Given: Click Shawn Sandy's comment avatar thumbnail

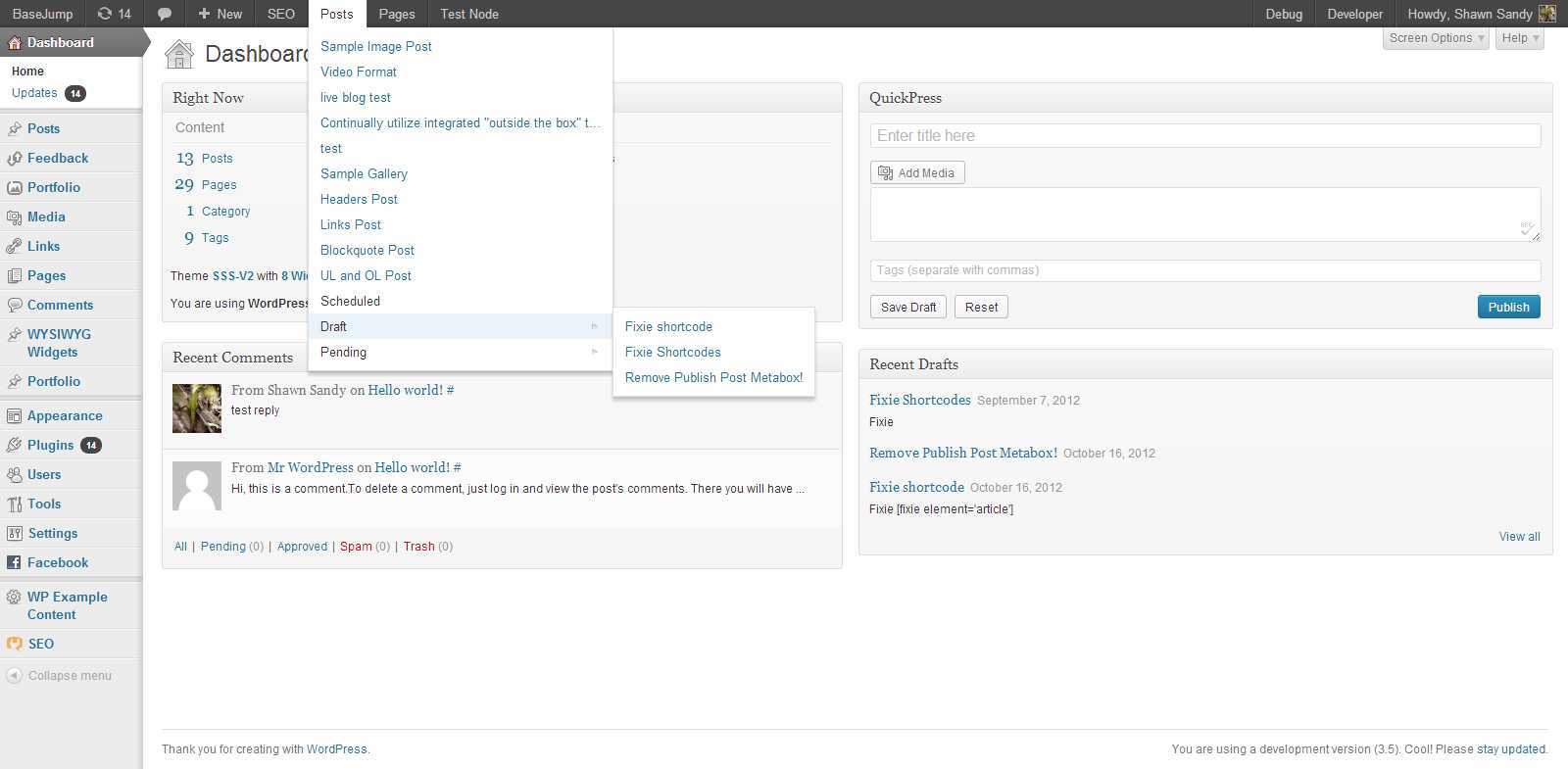Looking at the screenshot, I should [197, 409].
